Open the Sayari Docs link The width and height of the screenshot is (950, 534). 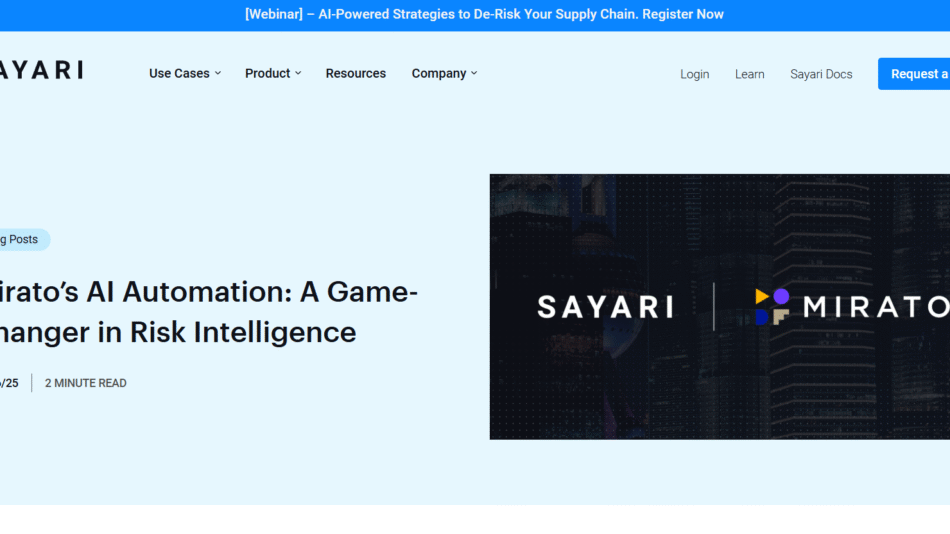click(x=821, y=74)
